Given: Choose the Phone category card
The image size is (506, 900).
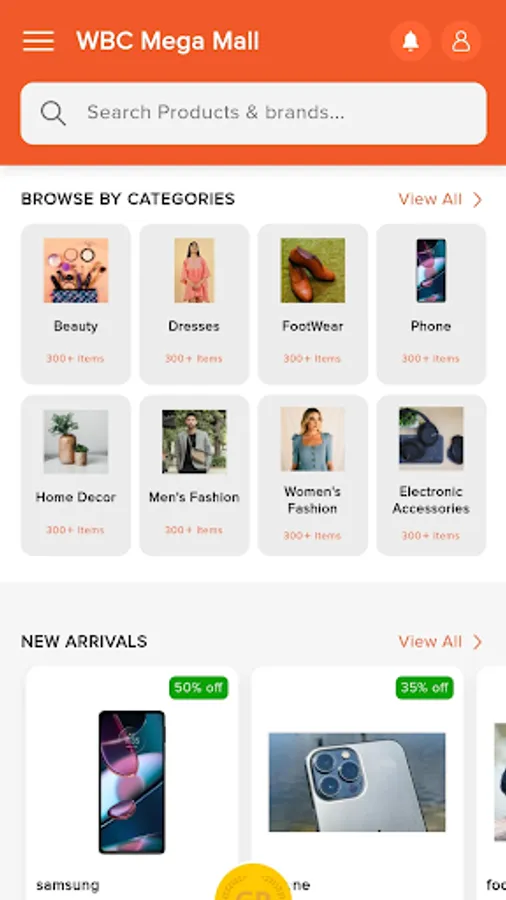Looking at the screenshot, I should pyautogui.click(x=431, y=304).
